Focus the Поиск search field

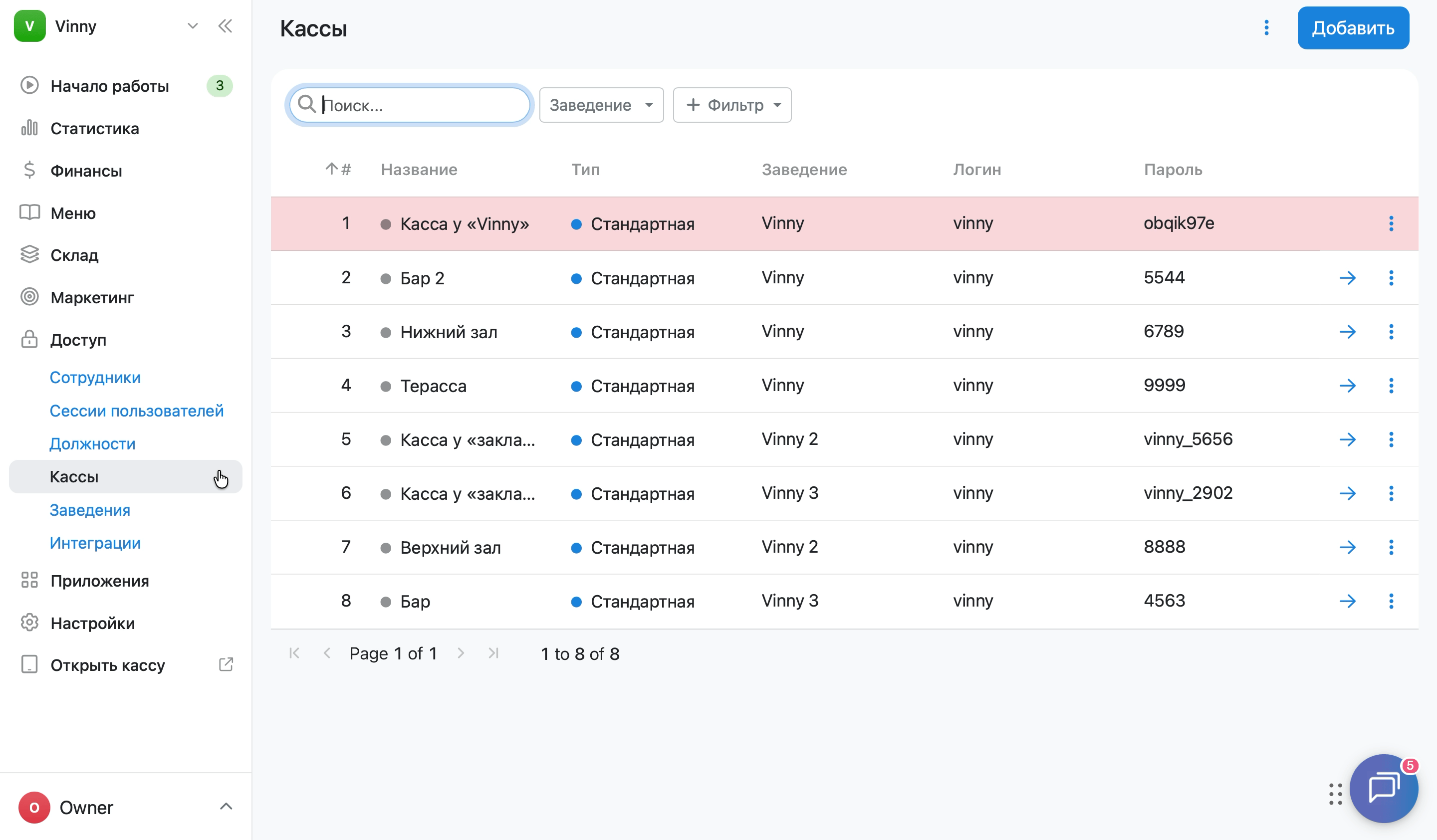click(410, 105)
